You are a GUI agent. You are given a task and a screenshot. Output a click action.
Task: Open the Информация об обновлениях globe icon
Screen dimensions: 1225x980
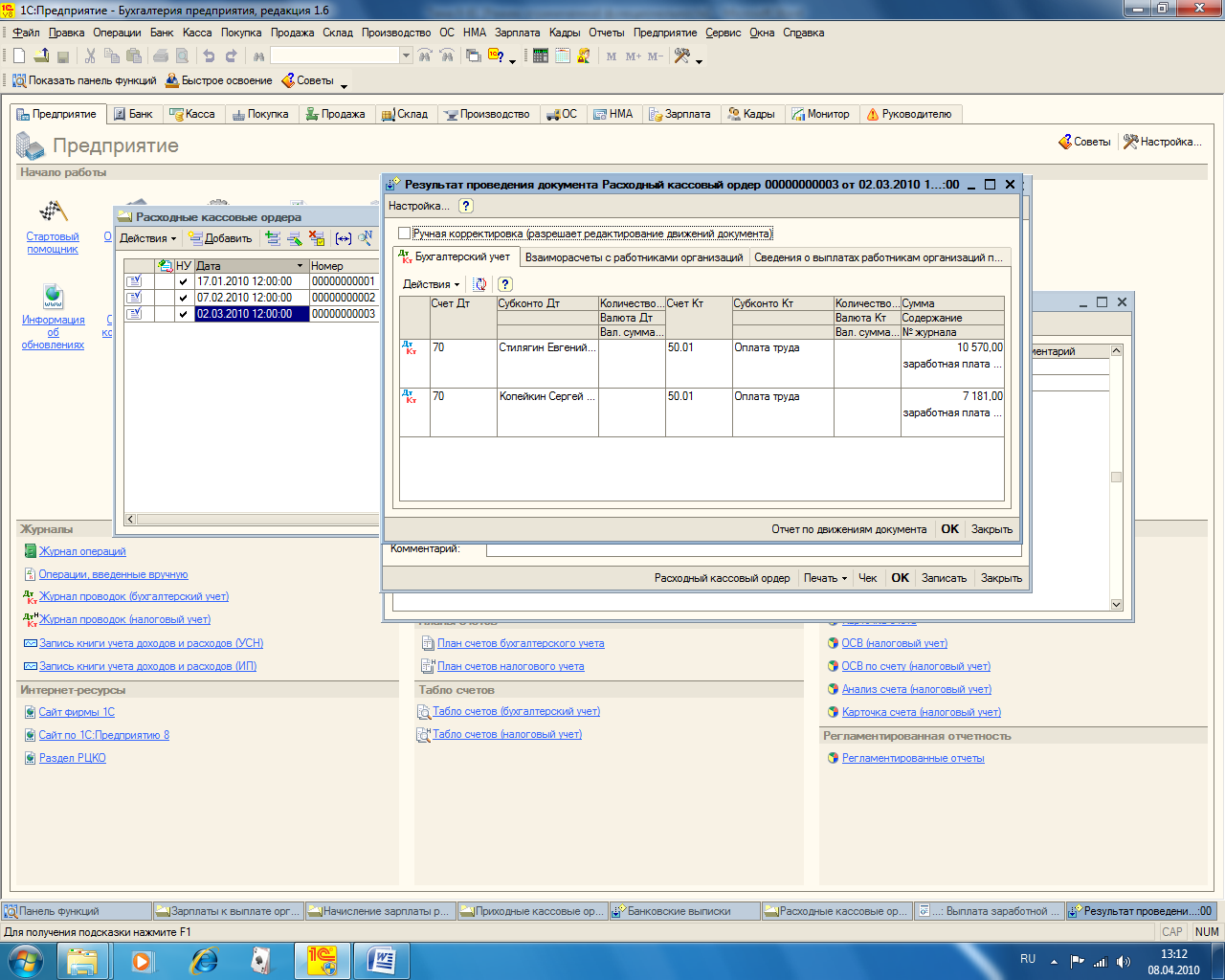54,295
